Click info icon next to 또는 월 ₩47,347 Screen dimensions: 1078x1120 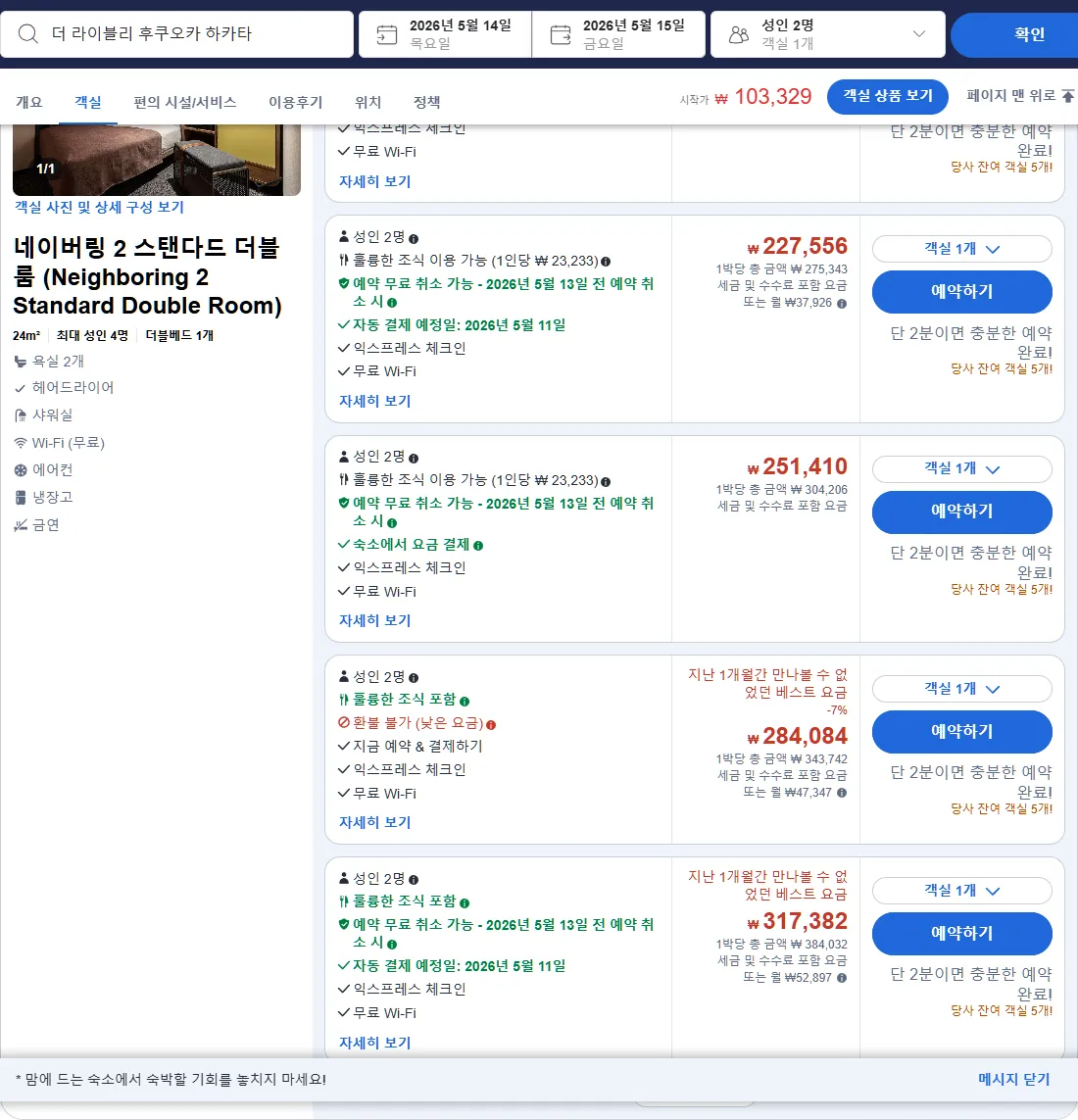click(x=842, y=793)
